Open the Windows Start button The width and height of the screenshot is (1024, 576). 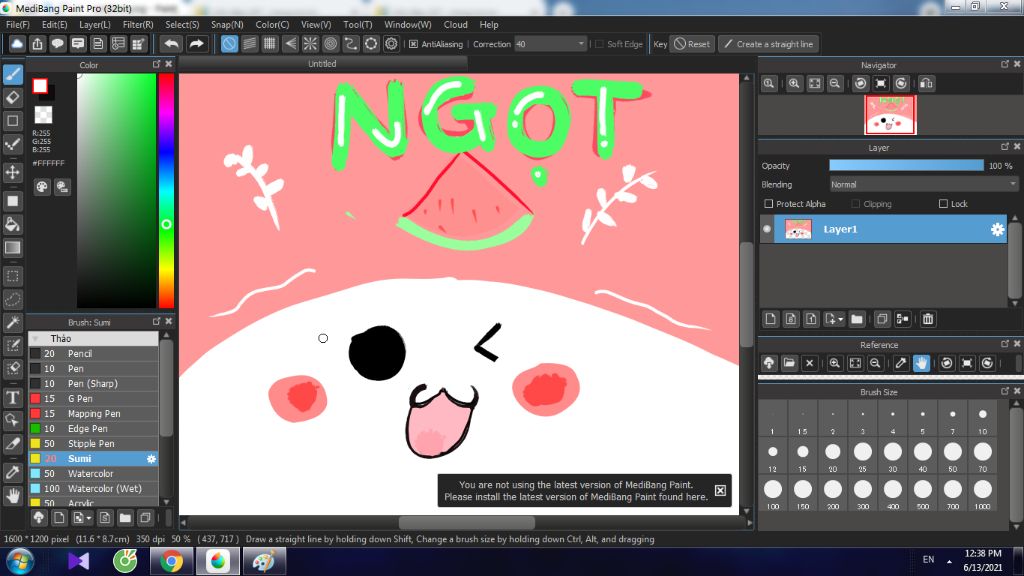(20, 562)
